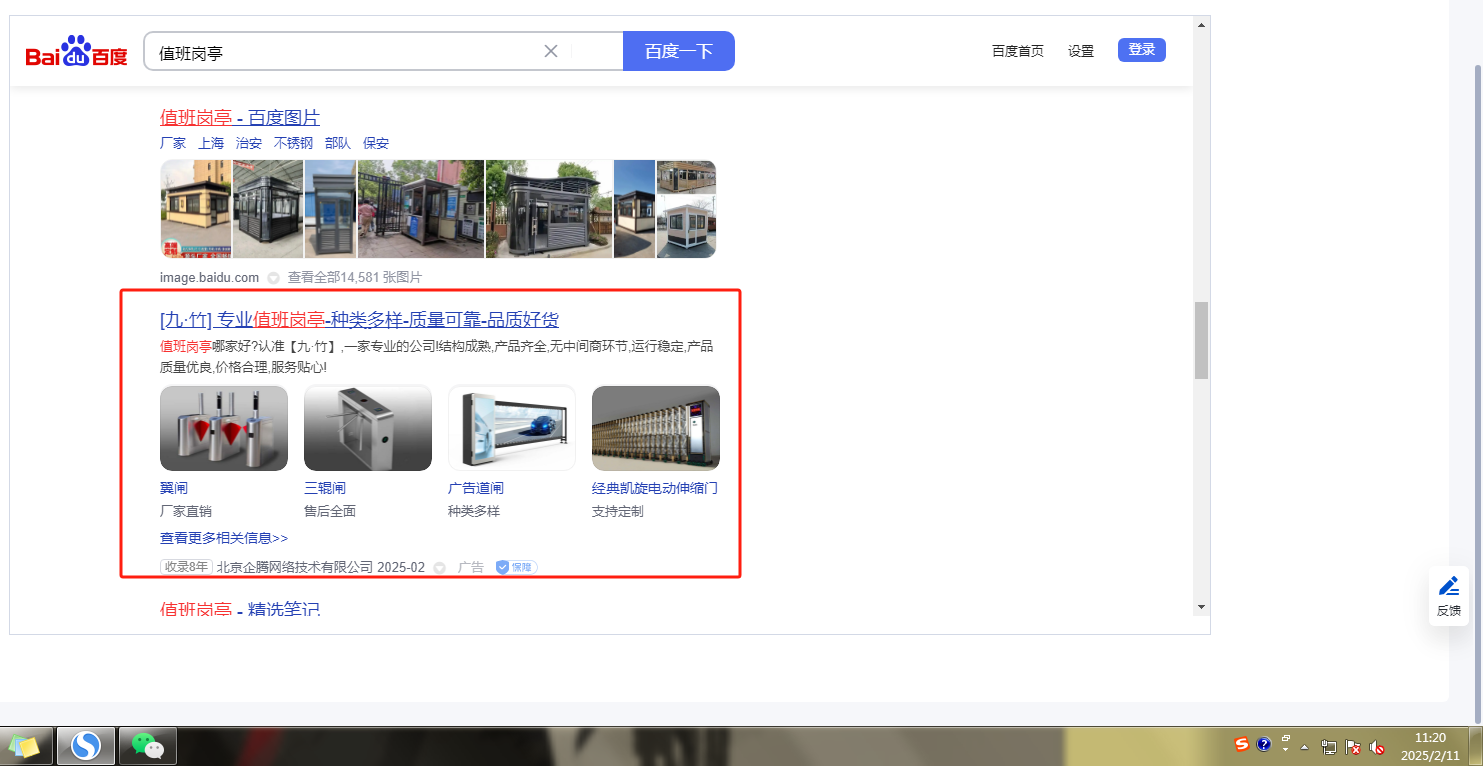This screenshot has width=1483, height=766.
Task: Open the sticky notes taskbar icon
Action: pos(25,746)
